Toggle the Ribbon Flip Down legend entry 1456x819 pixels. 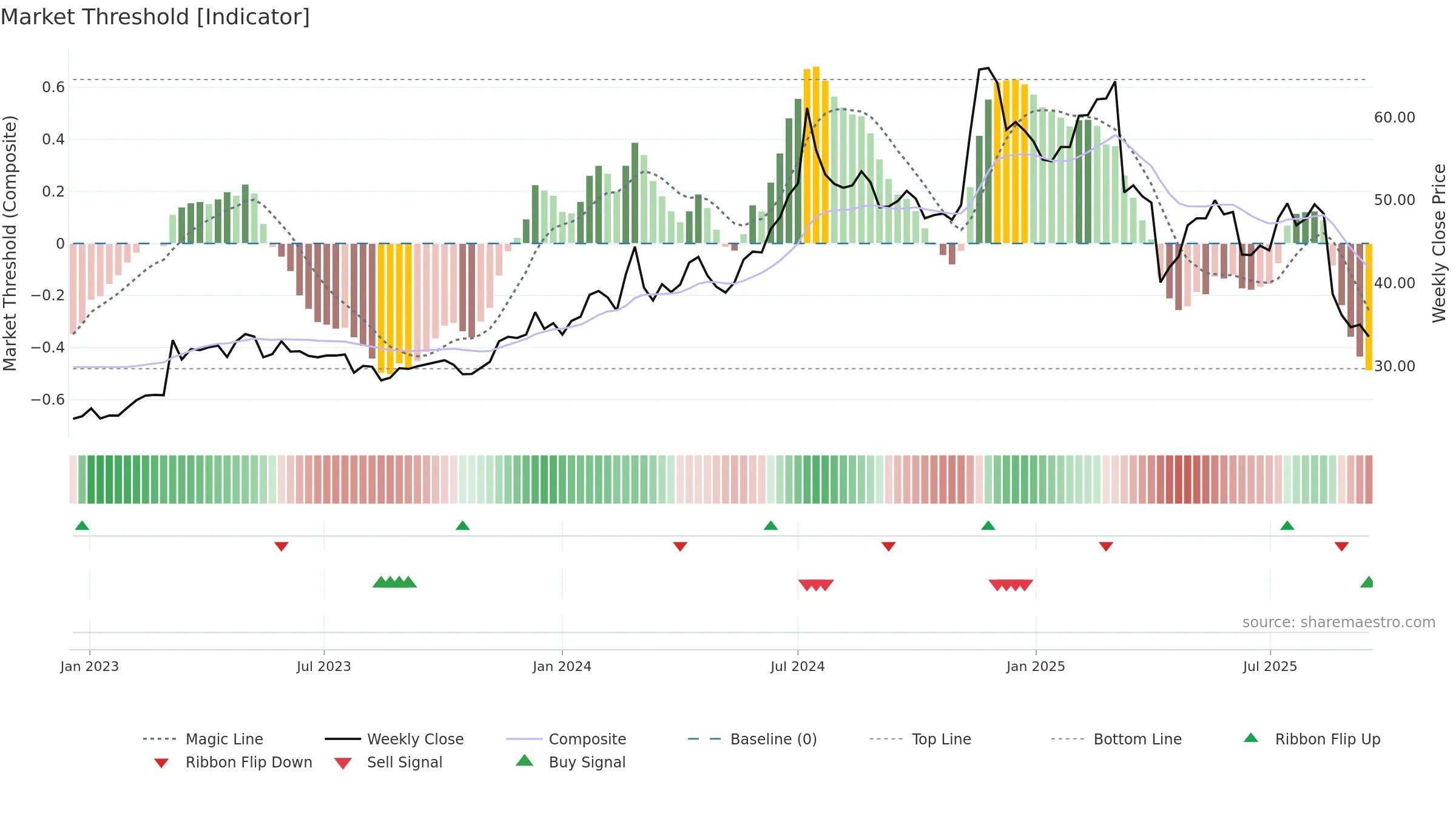[x=233, y=762]
